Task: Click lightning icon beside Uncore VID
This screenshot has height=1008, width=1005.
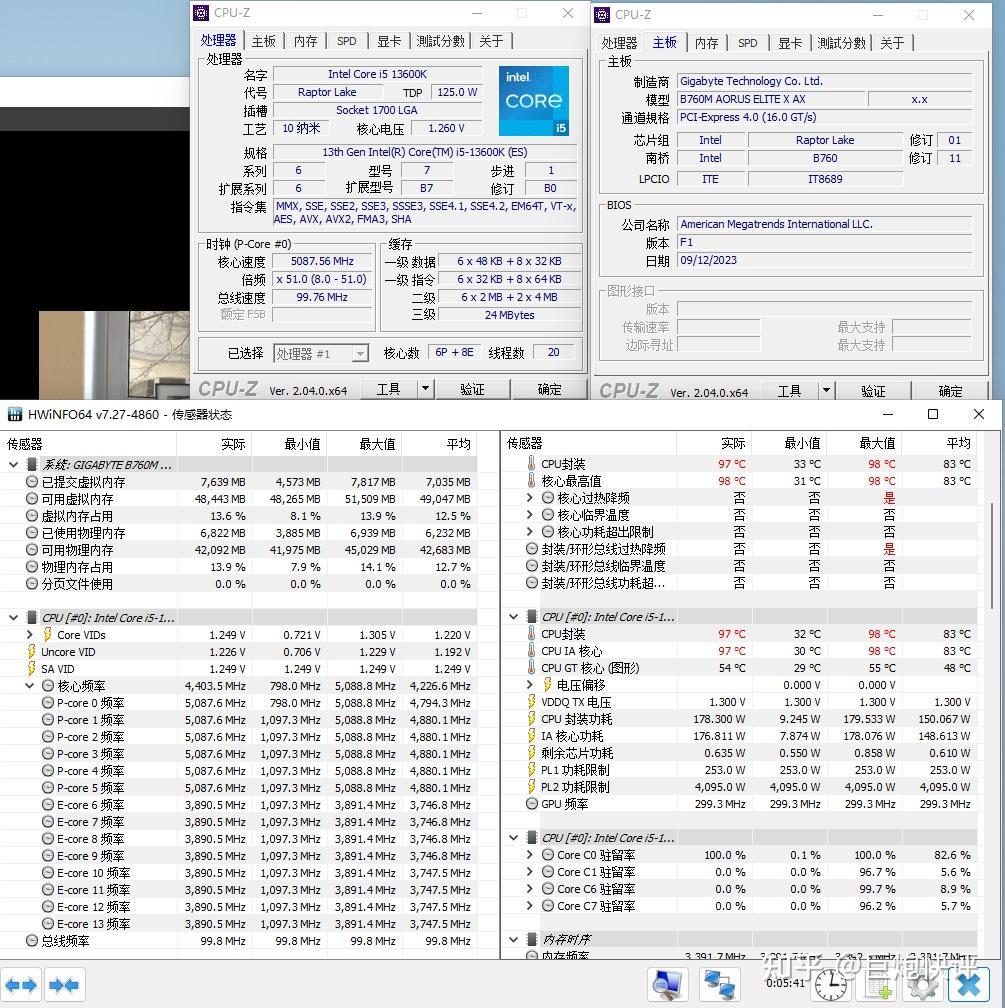Action: point(32,652)
